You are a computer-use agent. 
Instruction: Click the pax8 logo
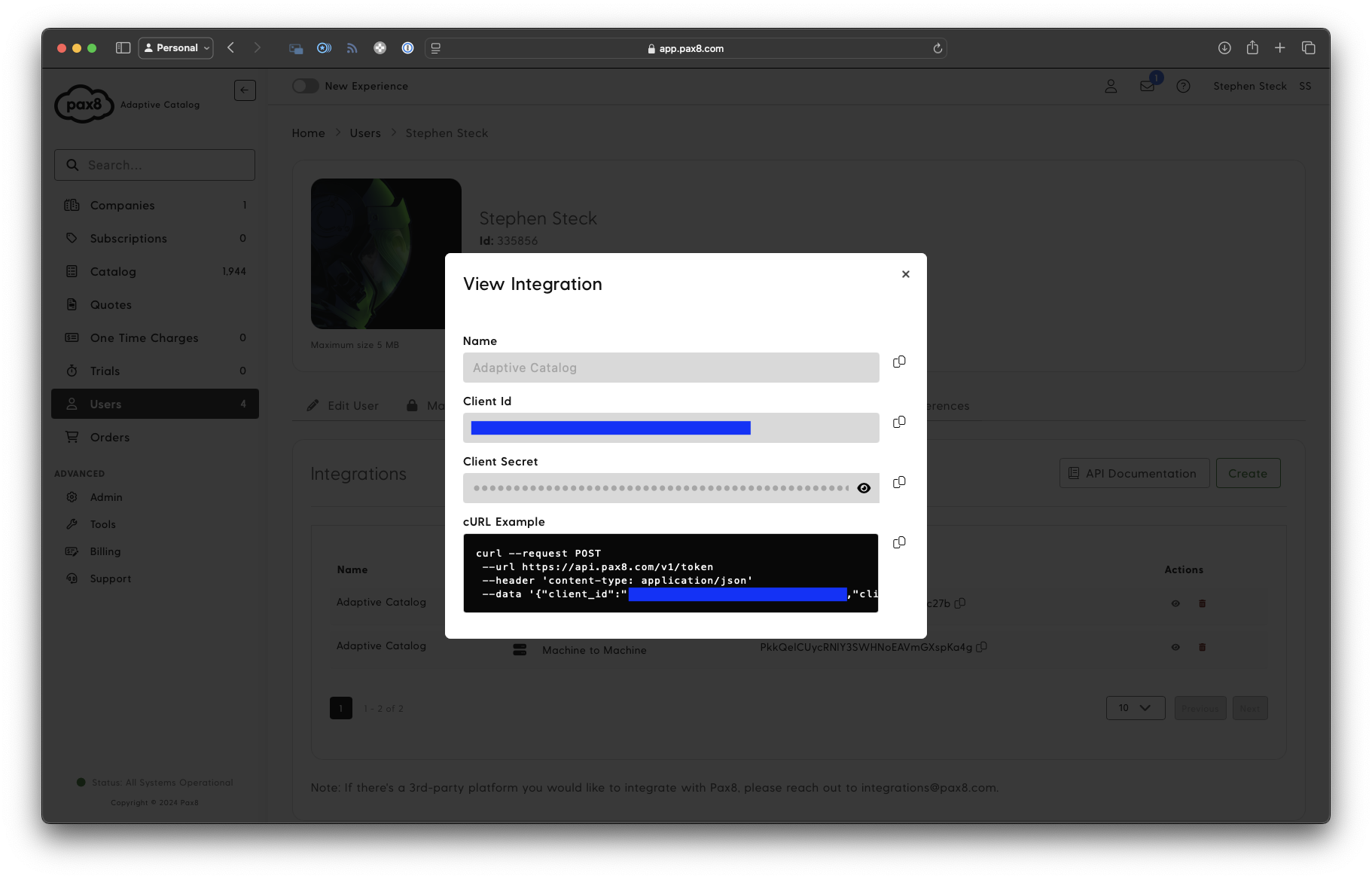click(x=84, y=104)
